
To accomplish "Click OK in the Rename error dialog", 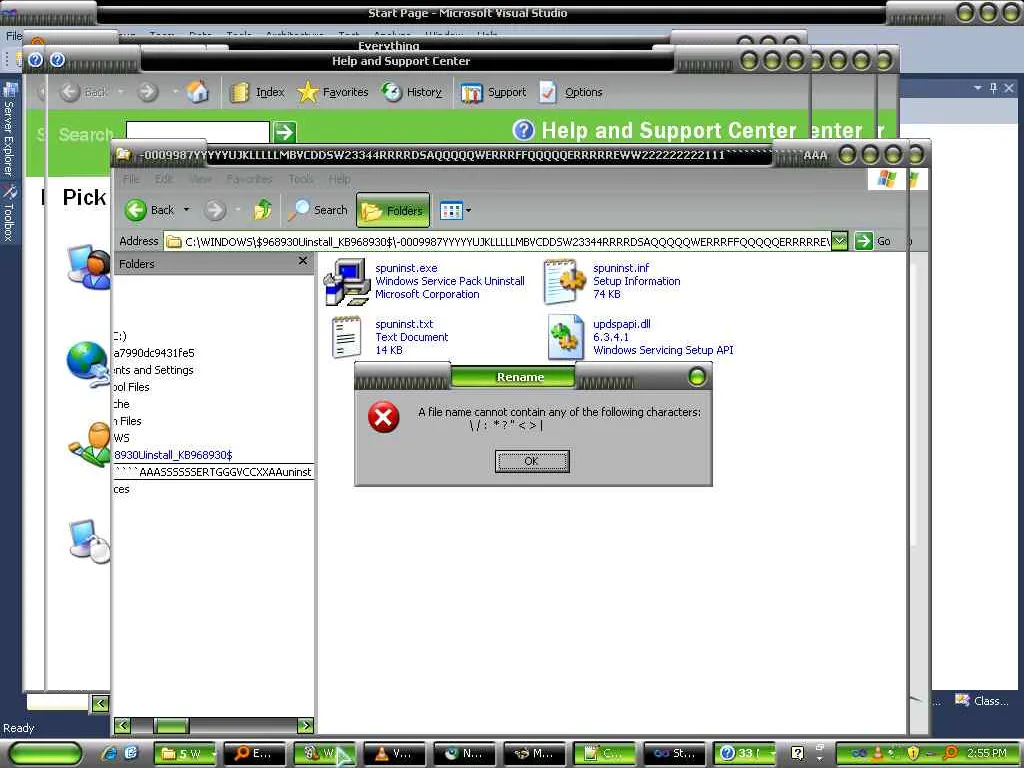I will (x=532, y=461).
